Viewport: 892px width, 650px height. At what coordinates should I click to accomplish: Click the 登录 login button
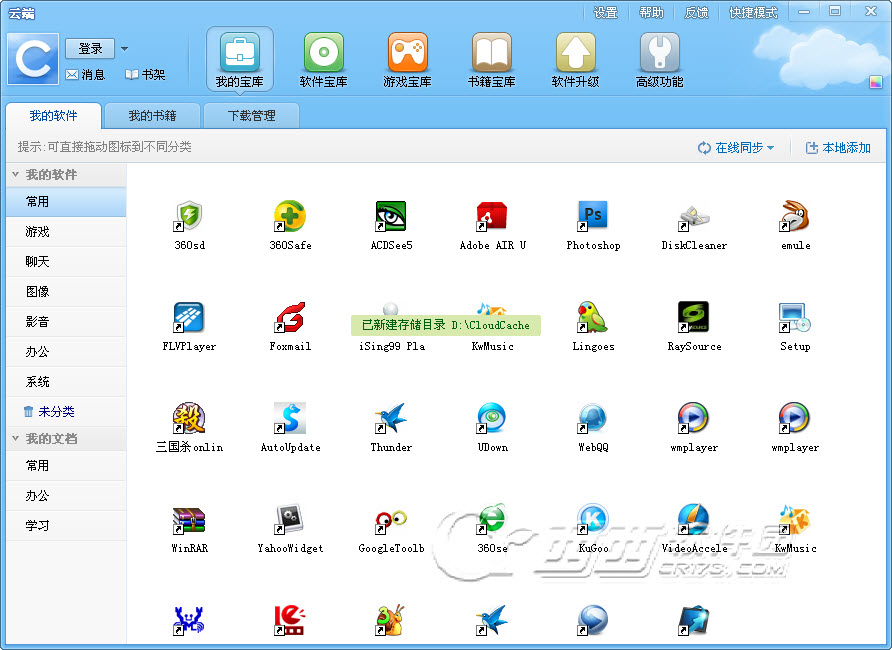pyautogui.click(x=90, y=49)
